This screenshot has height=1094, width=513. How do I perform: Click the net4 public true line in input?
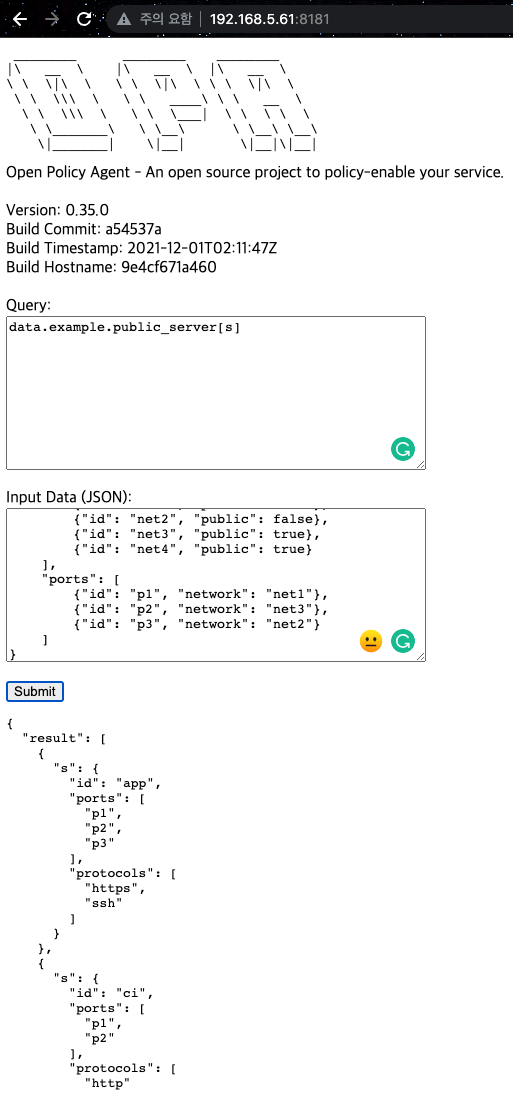tap(193, 549)
